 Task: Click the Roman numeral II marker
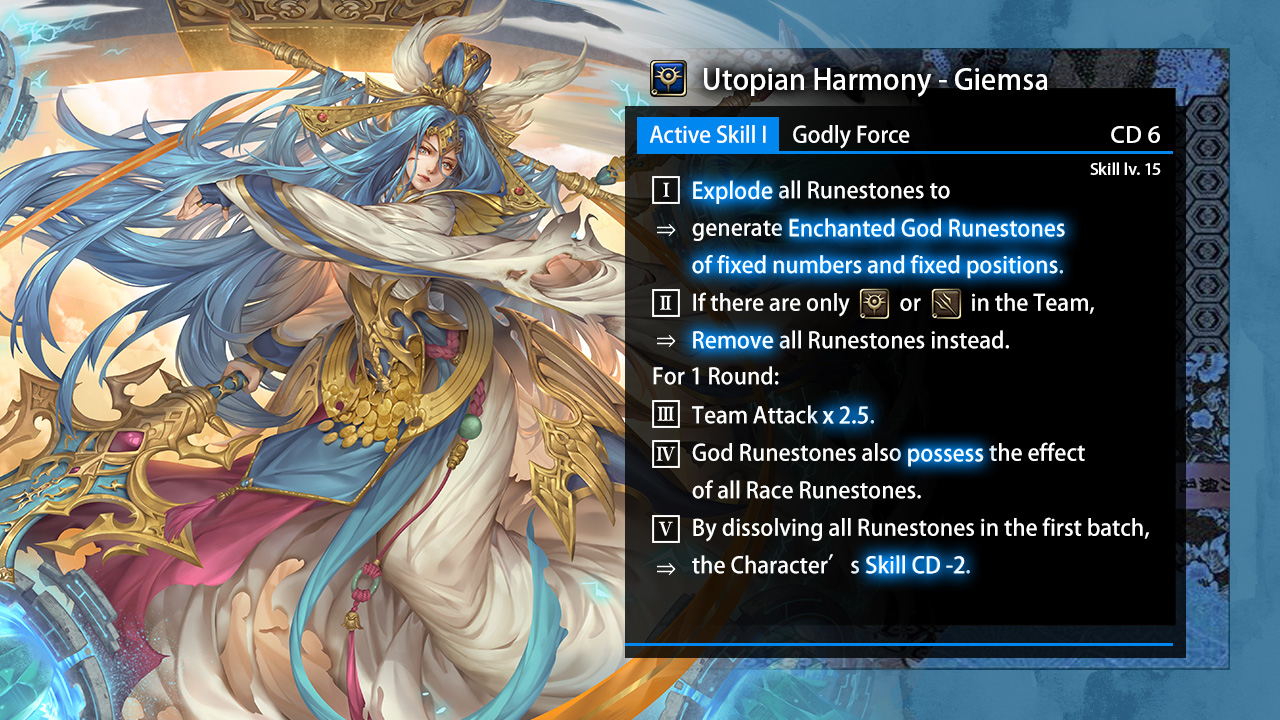coord(666,303)
